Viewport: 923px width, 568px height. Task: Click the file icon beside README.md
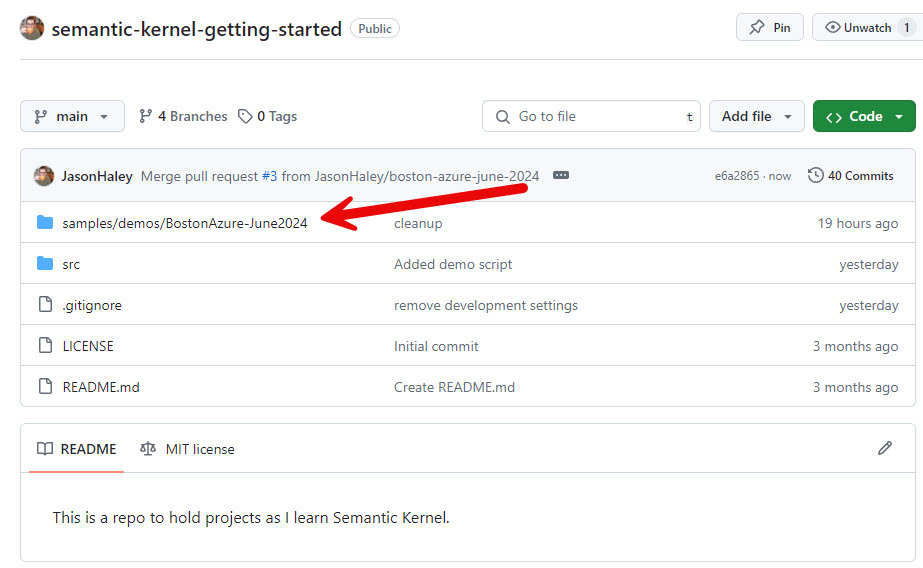pos(45,386)
